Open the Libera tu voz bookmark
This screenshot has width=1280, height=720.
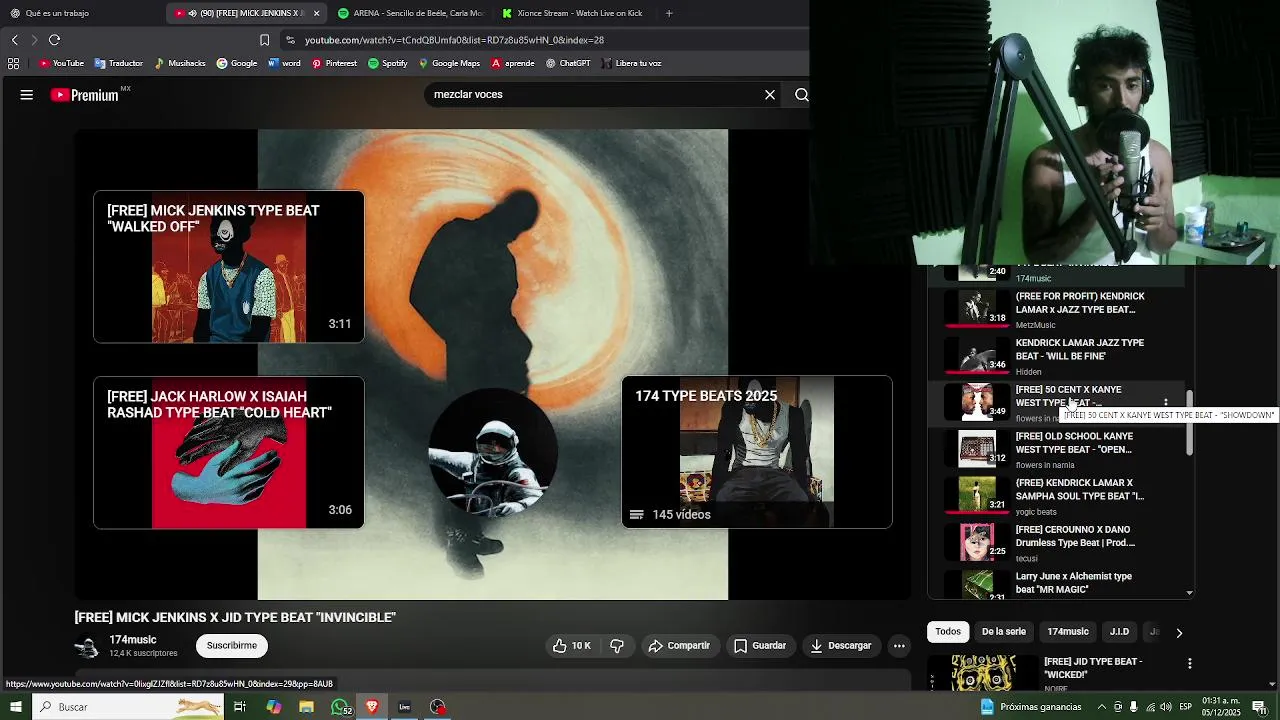631,63
